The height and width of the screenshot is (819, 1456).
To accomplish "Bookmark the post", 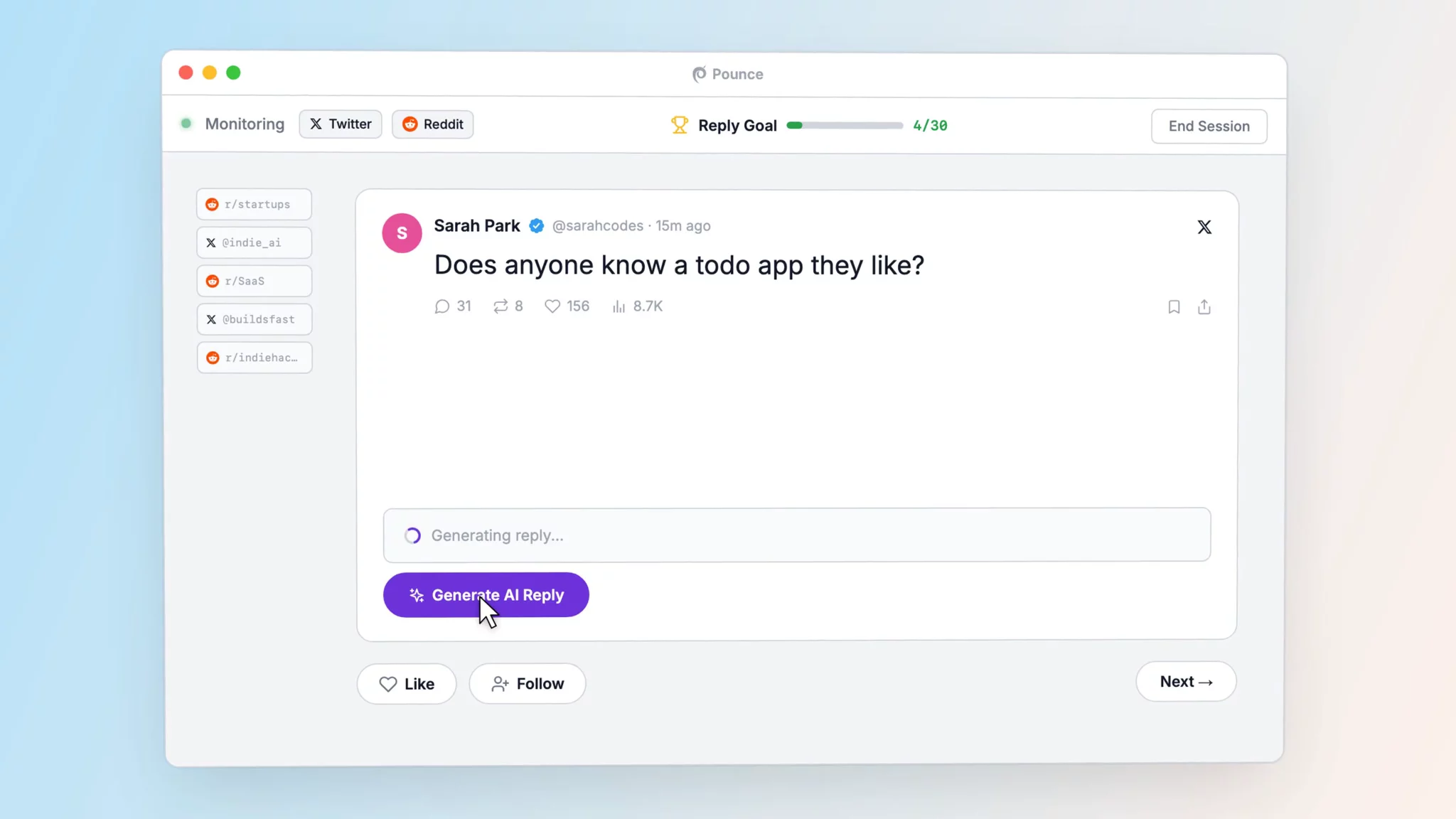I will click(x=1174, y=307).
